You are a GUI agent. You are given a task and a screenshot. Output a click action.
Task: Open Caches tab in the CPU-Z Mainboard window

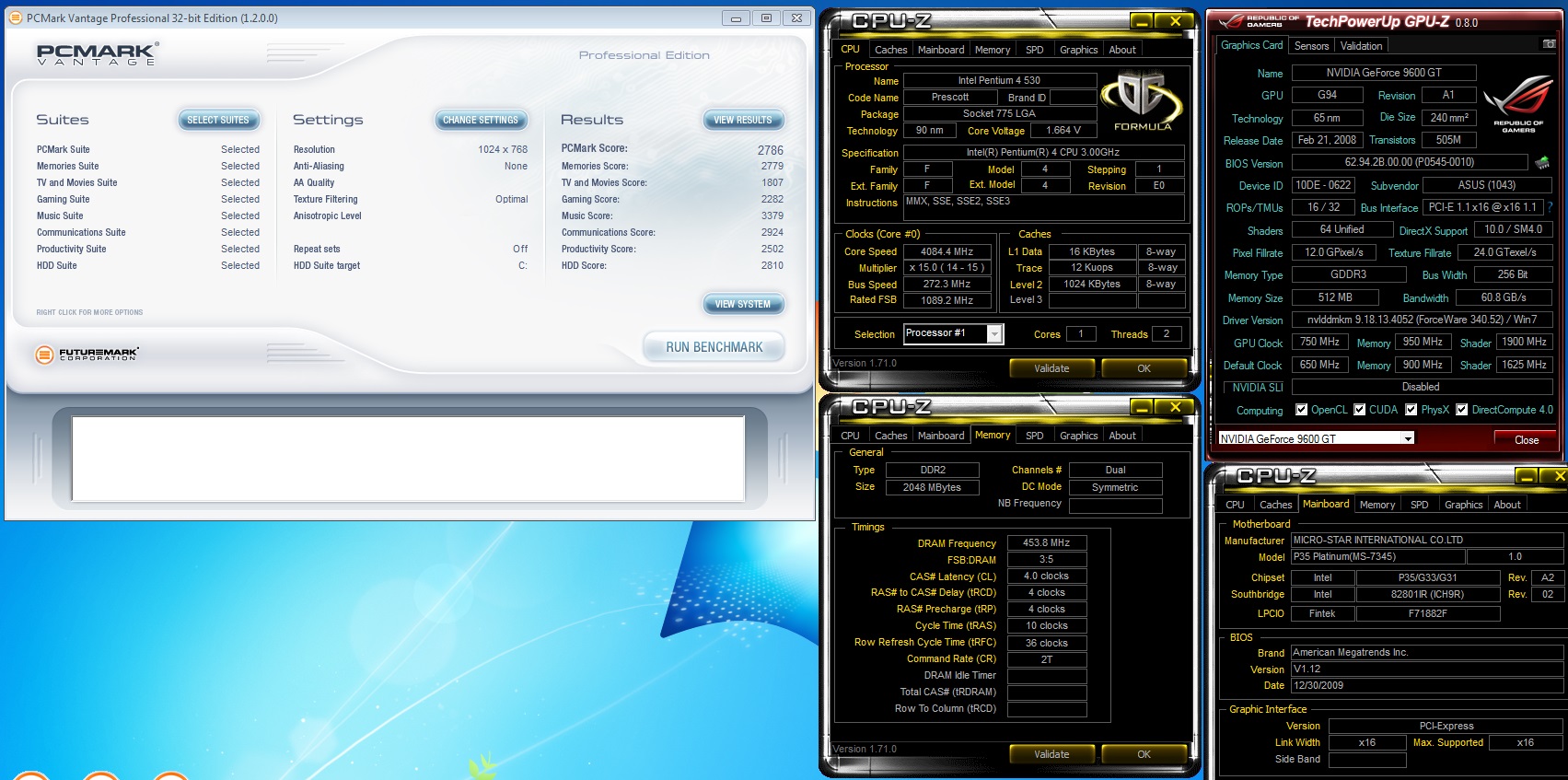click(1275, 505)
